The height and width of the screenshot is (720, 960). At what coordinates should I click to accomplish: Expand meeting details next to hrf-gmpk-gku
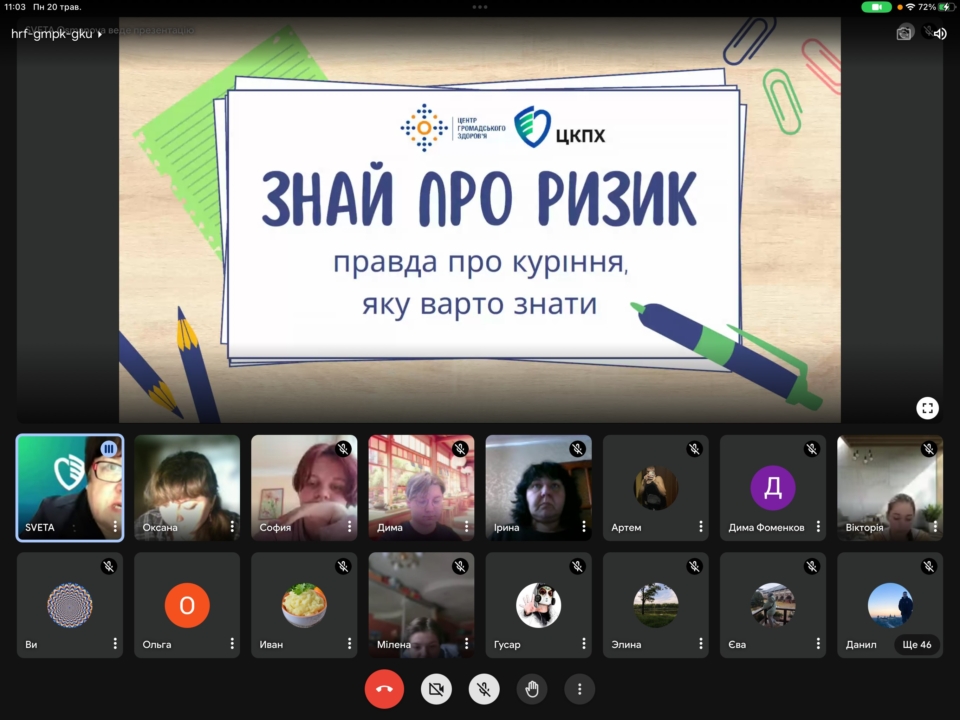click(99, 33)
